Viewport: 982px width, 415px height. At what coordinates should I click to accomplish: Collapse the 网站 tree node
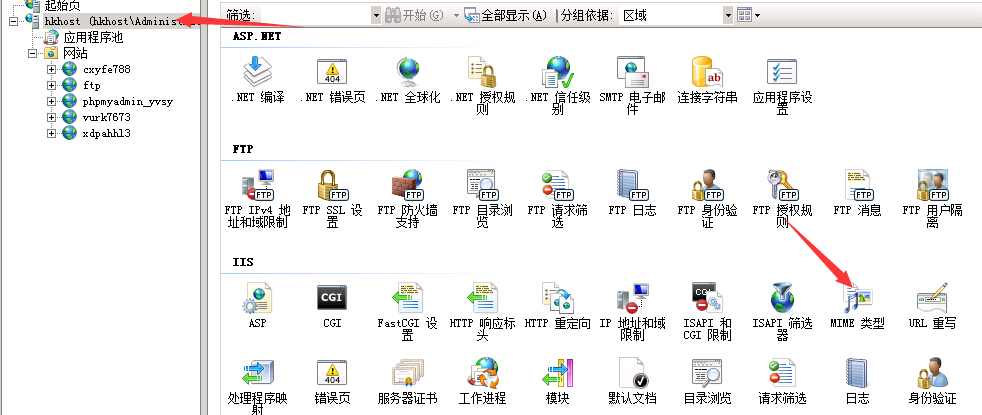(x=34, y=53)
